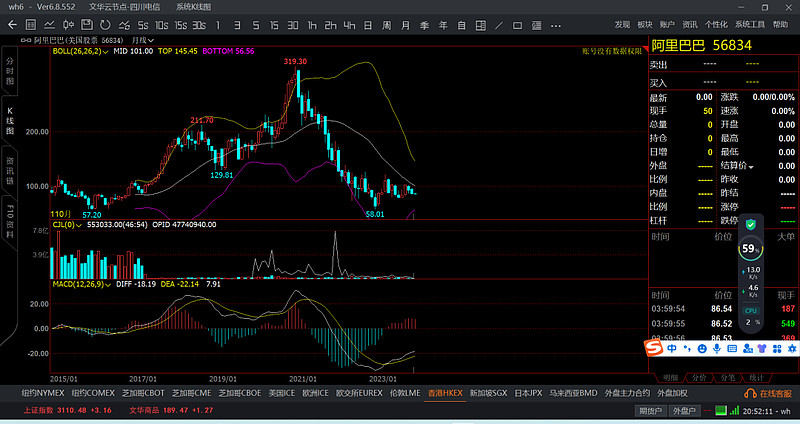The image size is (800, 424).
Task: Select the candlestick chart icon
Action: [68, 25]
